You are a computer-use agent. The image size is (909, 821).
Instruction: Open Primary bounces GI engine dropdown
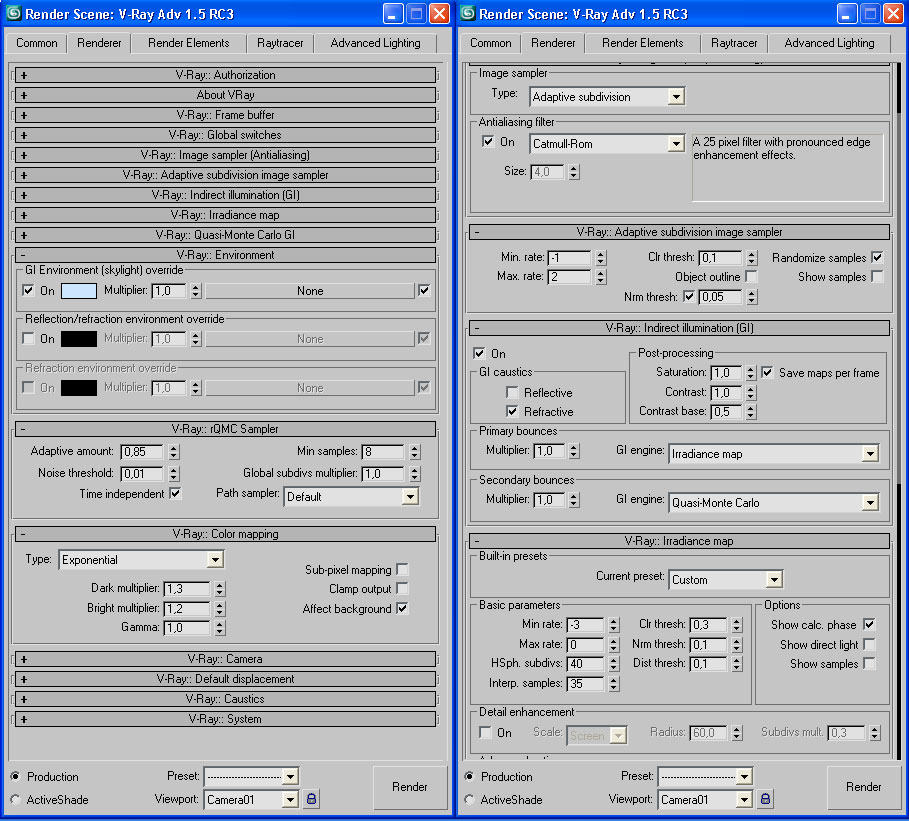[x=773, y=454]
